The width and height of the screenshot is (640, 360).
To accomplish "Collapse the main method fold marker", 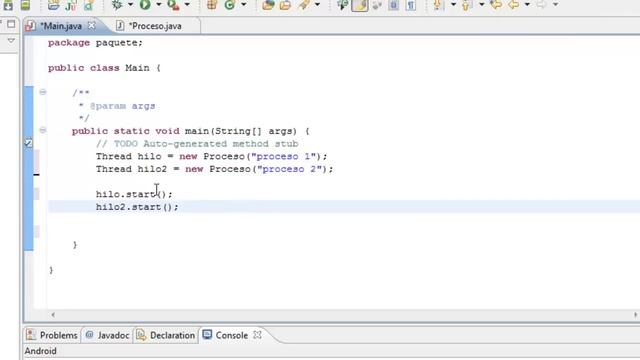I will pos(42,130).
